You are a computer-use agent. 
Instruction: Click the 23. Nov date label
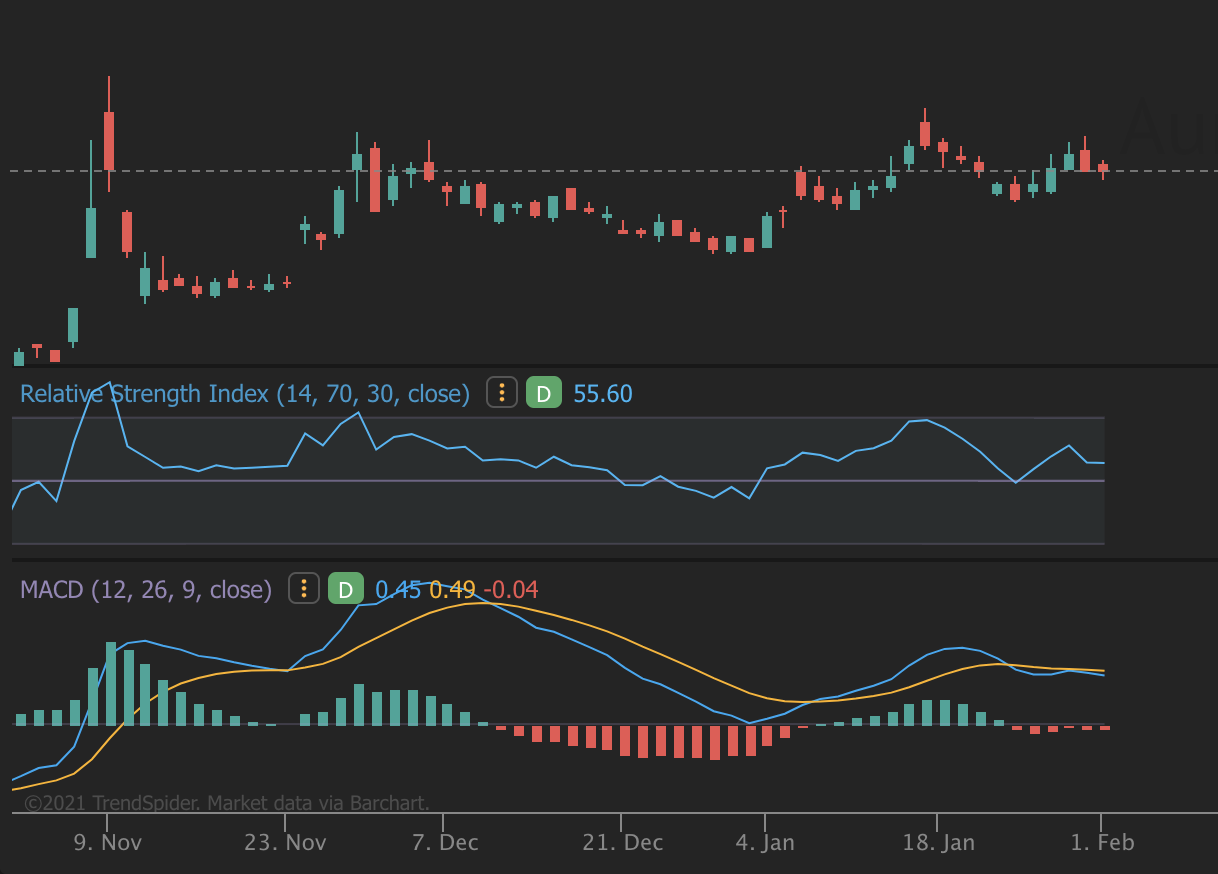(285, 842)
